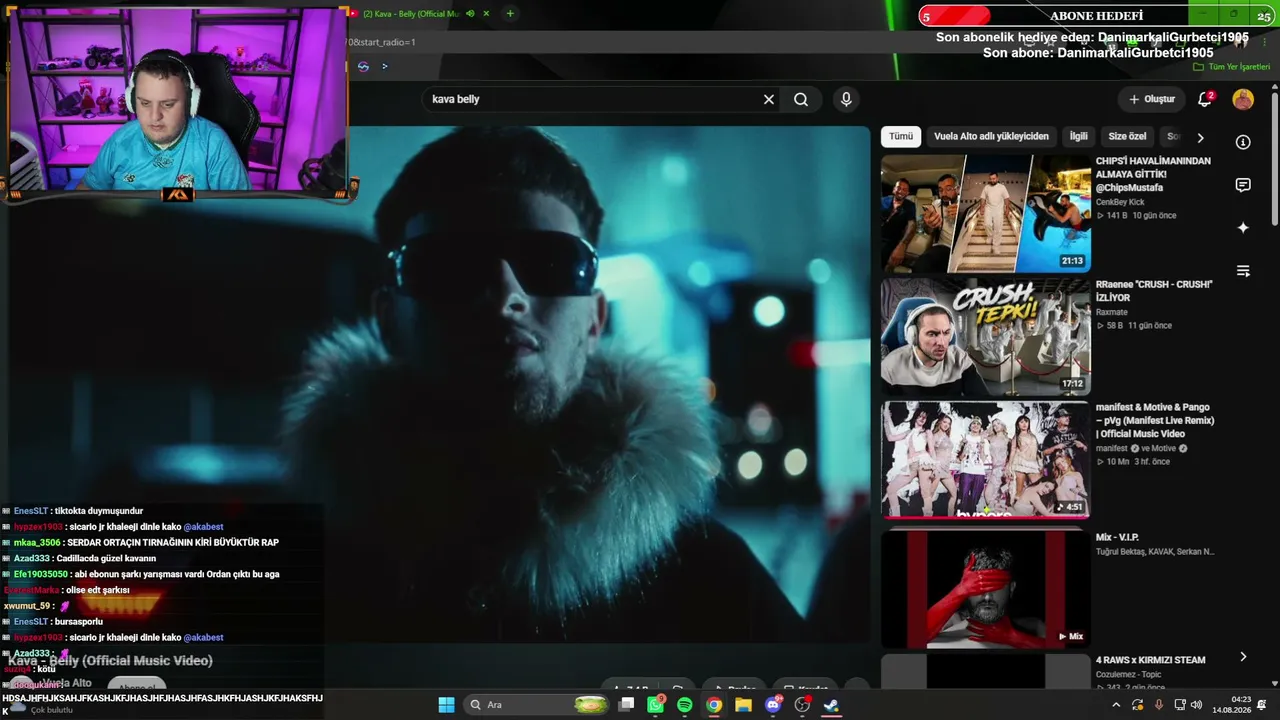Open a new browser tab
This screenshot has height=720, width=1280.
[510, 14]
